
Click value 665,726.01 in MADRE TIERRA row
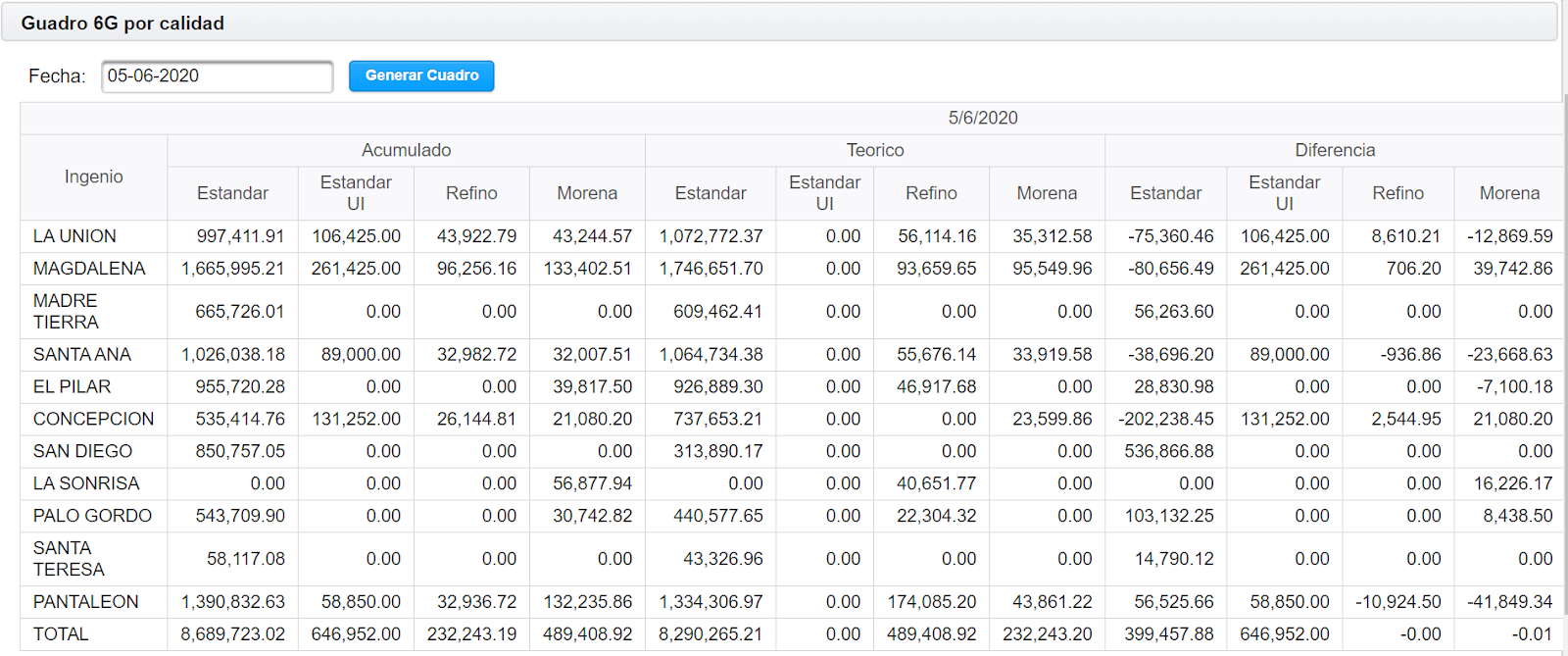click(x=240, y=312)
